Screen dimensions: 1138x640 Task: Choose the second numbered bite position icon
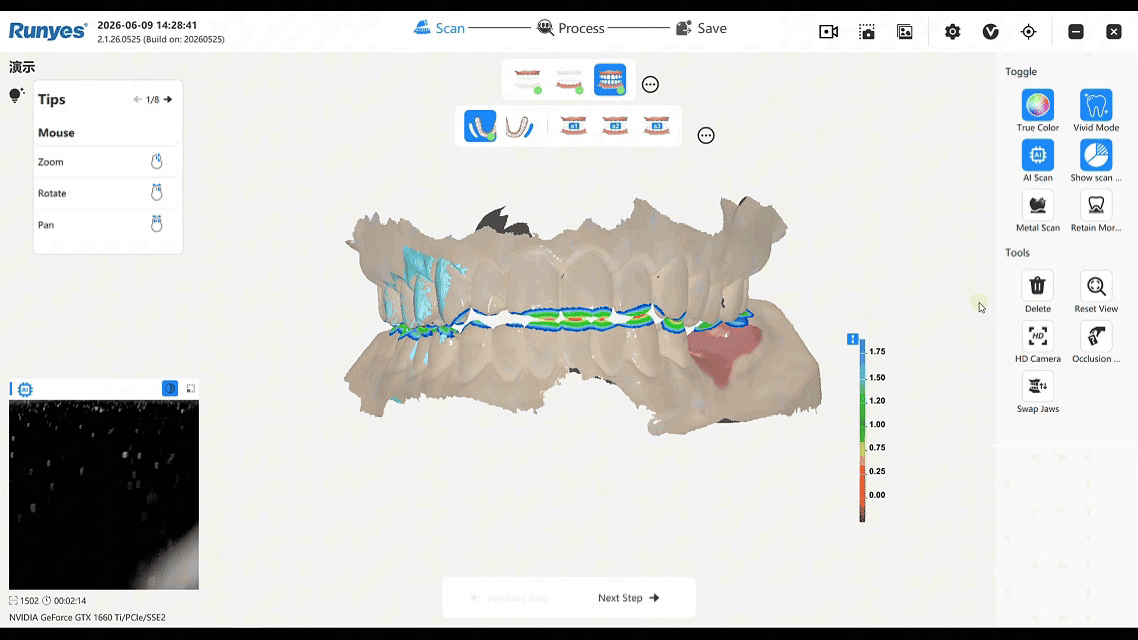[x=615, y=126]
